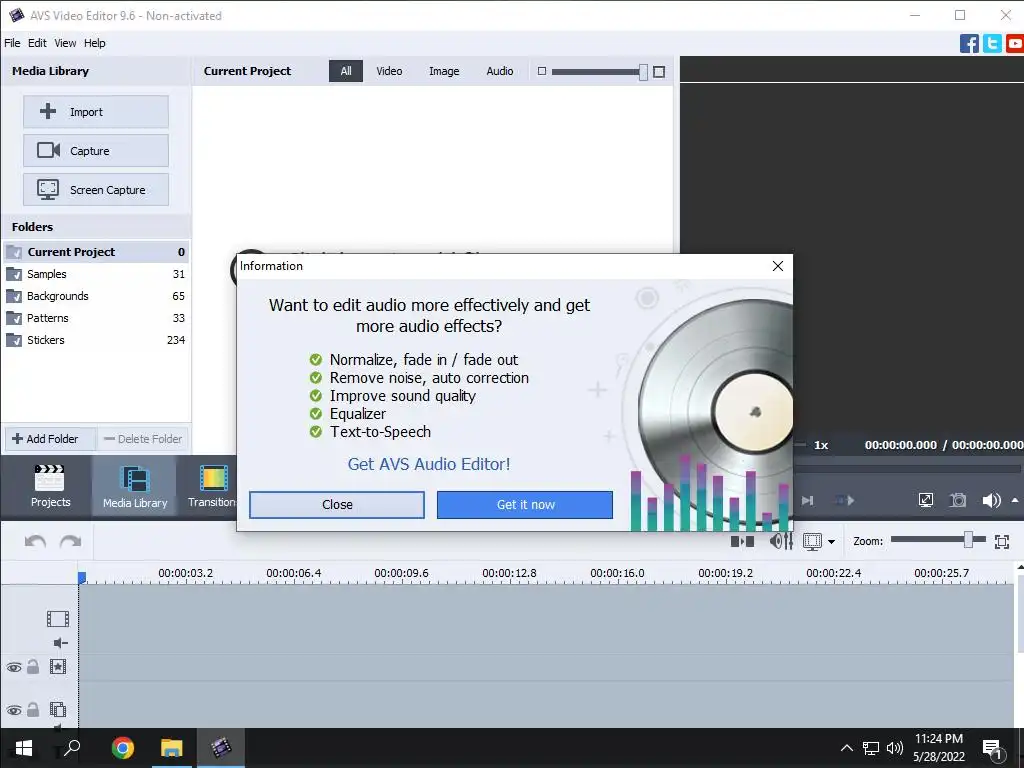Open AVS Twitter page

pos(992,44)
